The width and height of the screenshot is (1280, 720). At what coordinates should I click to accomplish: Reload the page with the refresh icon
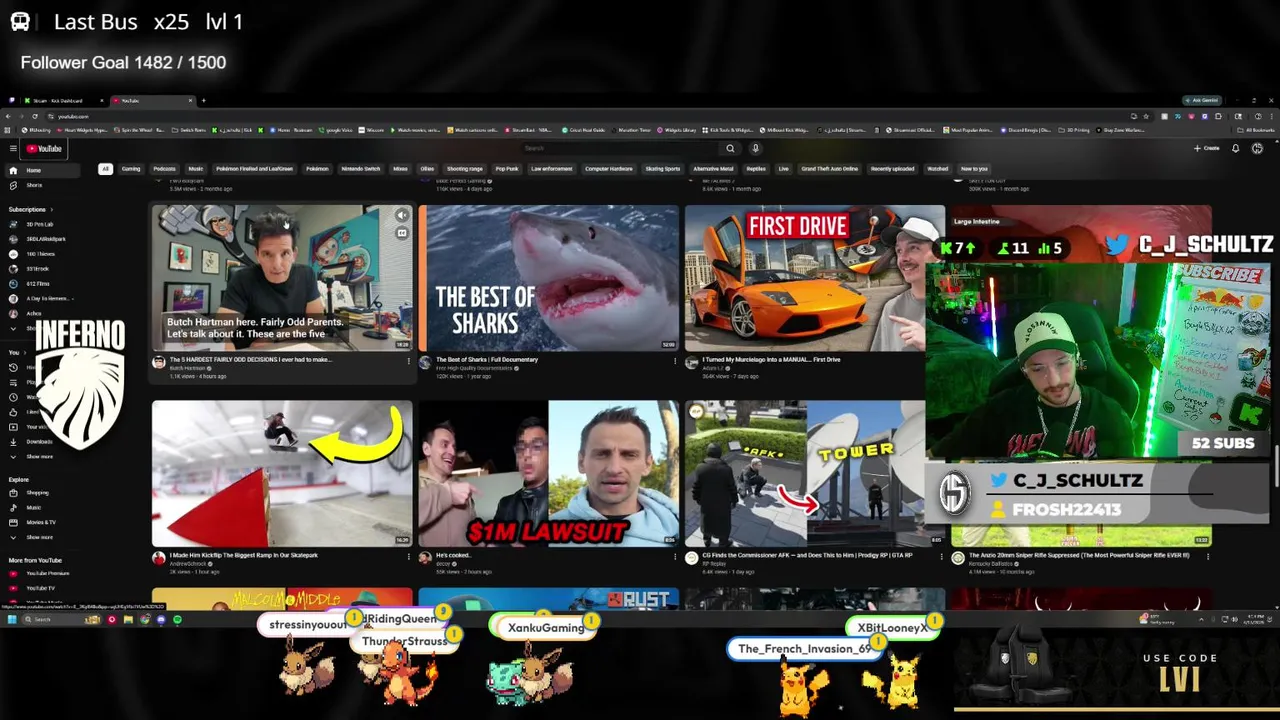tap(35, 116)
